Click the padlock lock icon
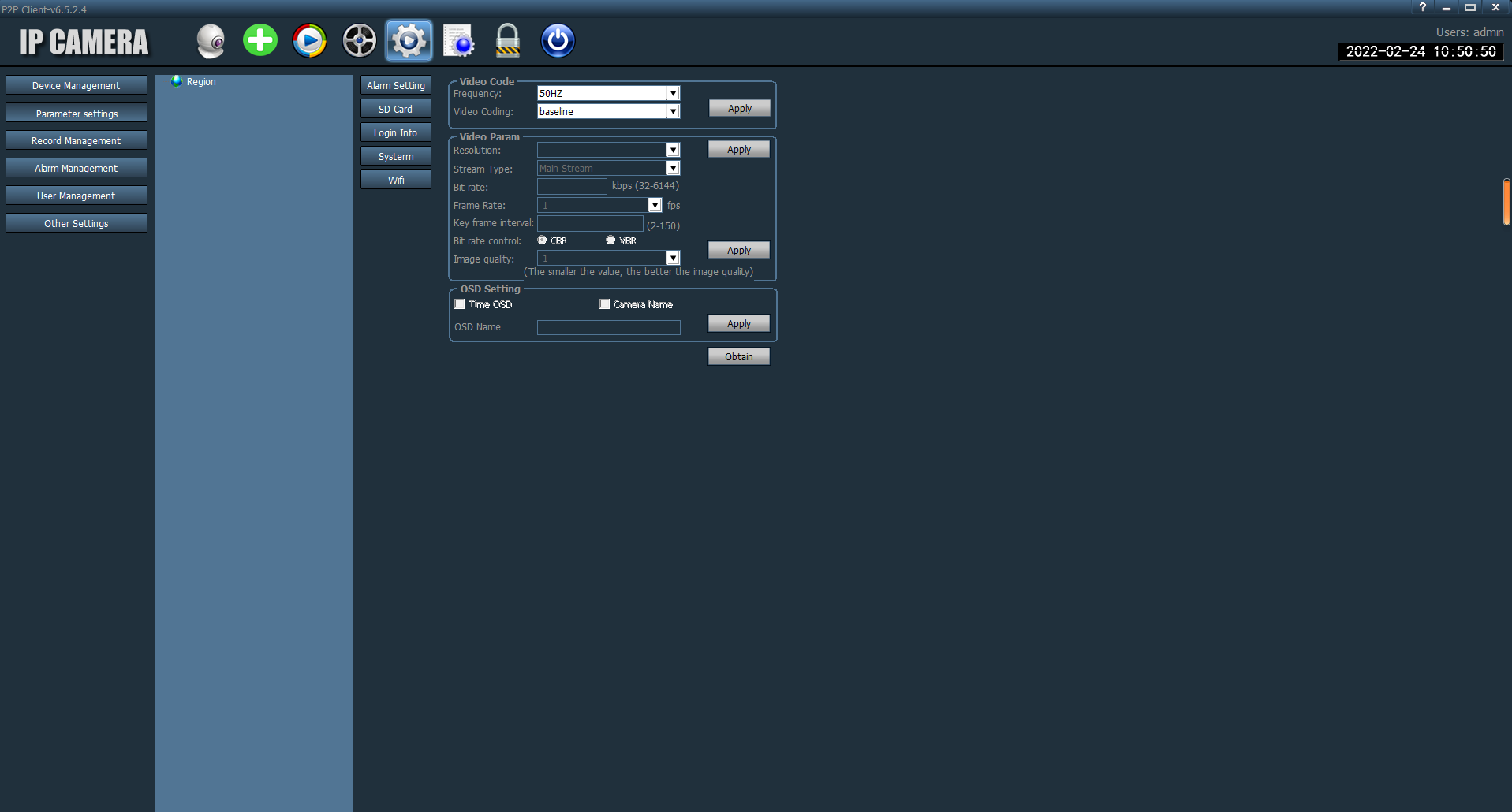 coord(508,41)
